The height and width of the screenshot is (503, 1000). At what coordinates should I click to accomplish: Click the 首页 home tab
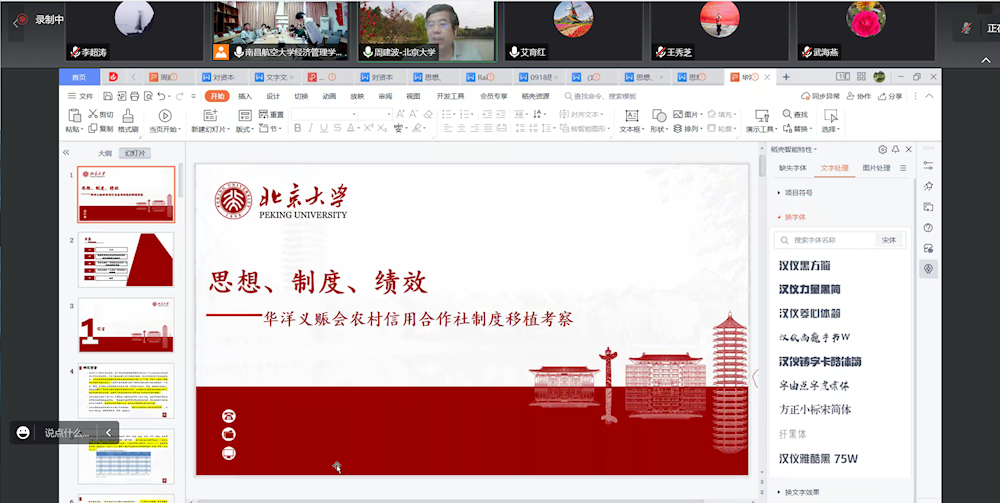click(79, 77)
